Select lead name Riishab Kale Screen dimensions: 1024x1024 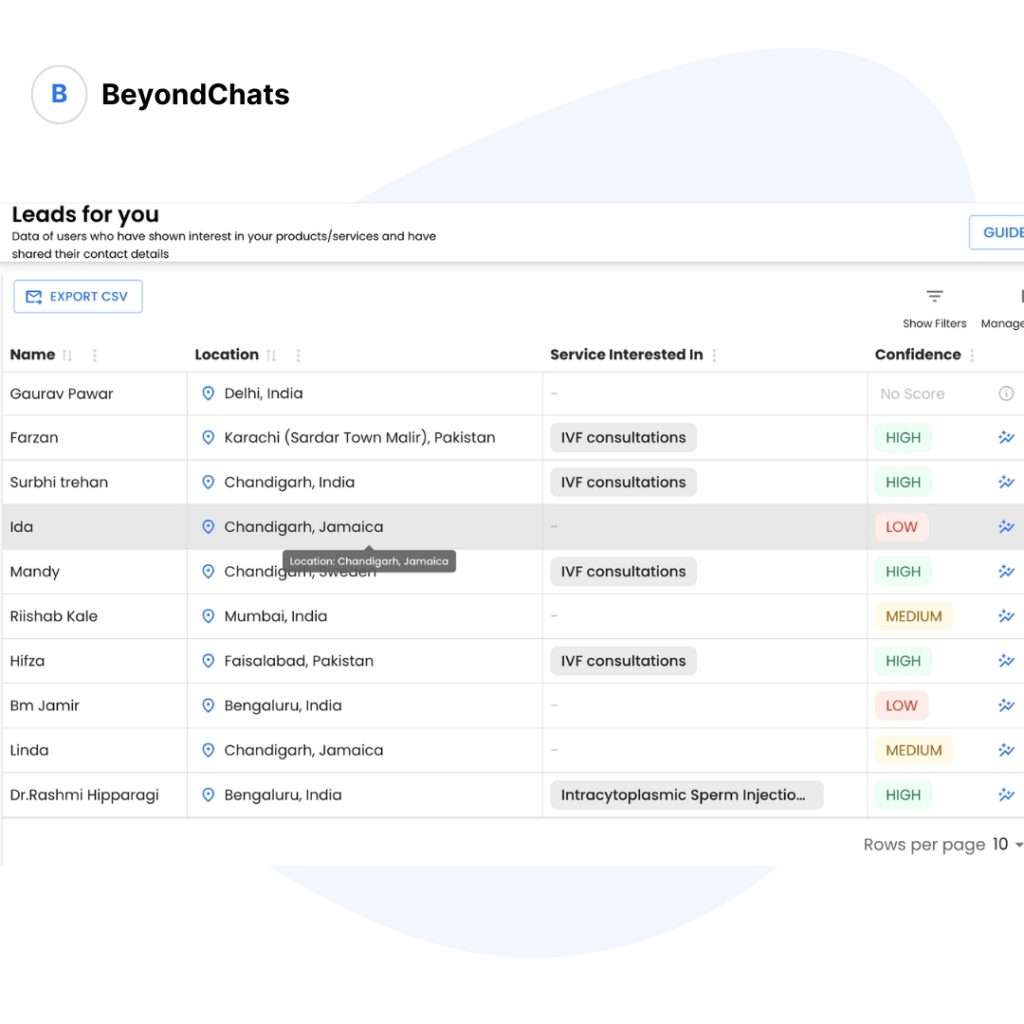(x=54, y=616)
